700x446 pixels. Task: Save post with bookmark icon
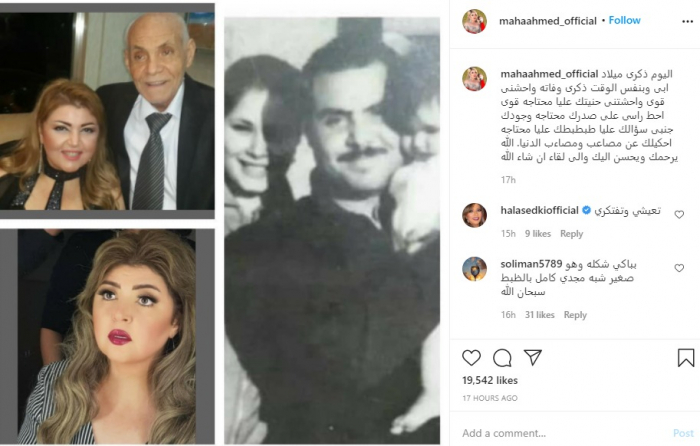[686, 358]
